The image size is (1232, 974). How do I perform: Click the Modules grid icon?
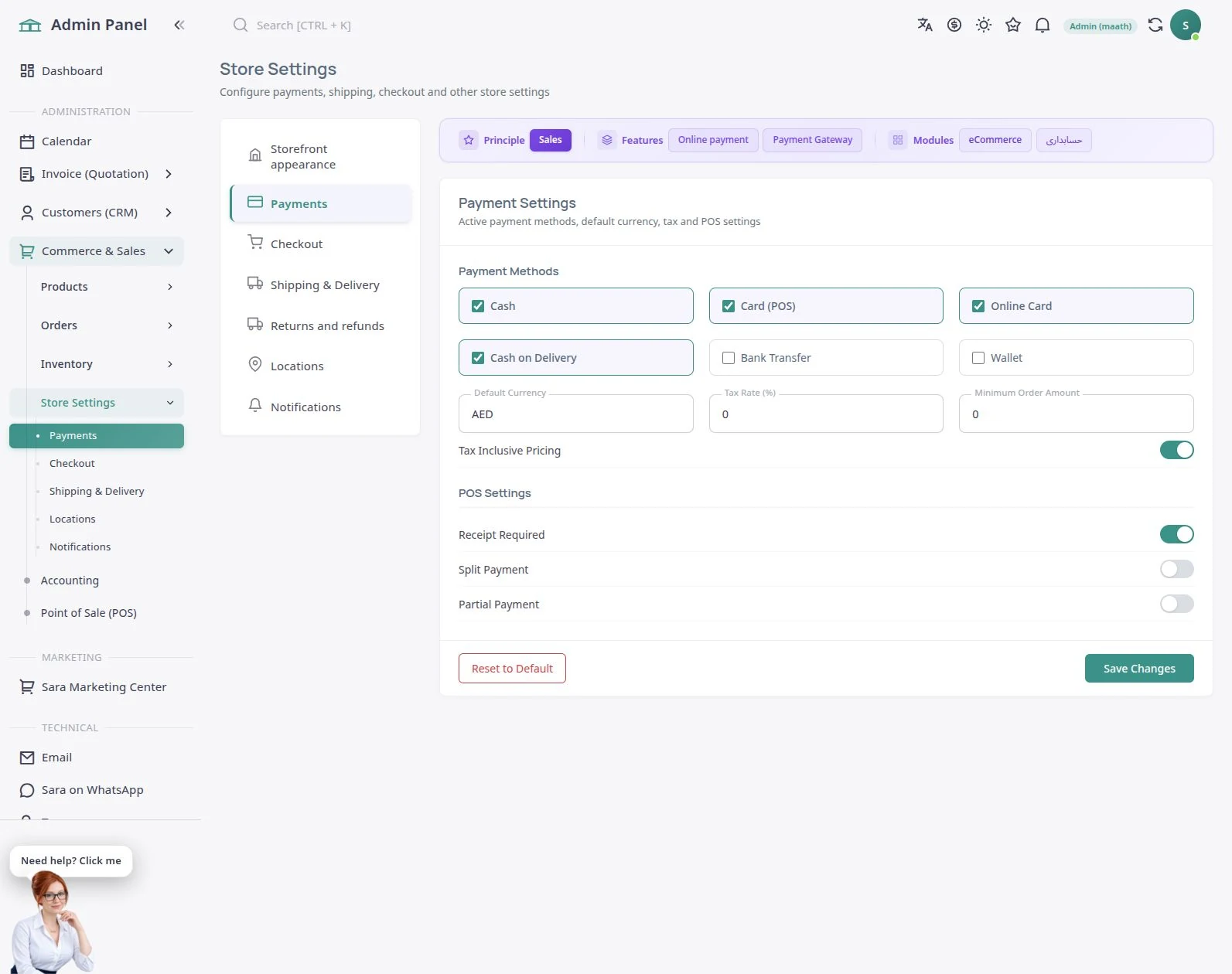898,140
